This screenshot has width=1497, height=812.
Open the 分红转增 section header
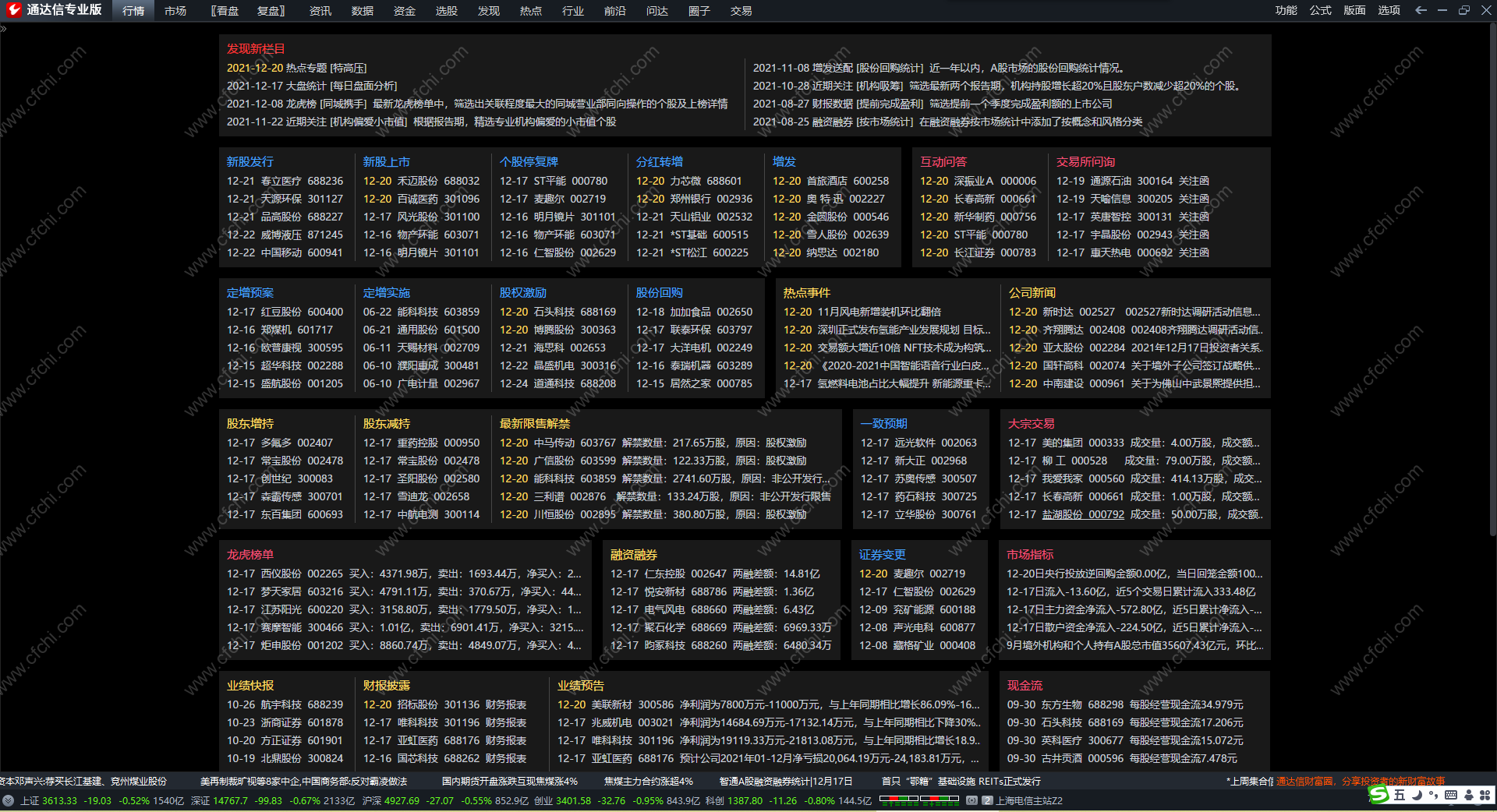click(660, 162)
